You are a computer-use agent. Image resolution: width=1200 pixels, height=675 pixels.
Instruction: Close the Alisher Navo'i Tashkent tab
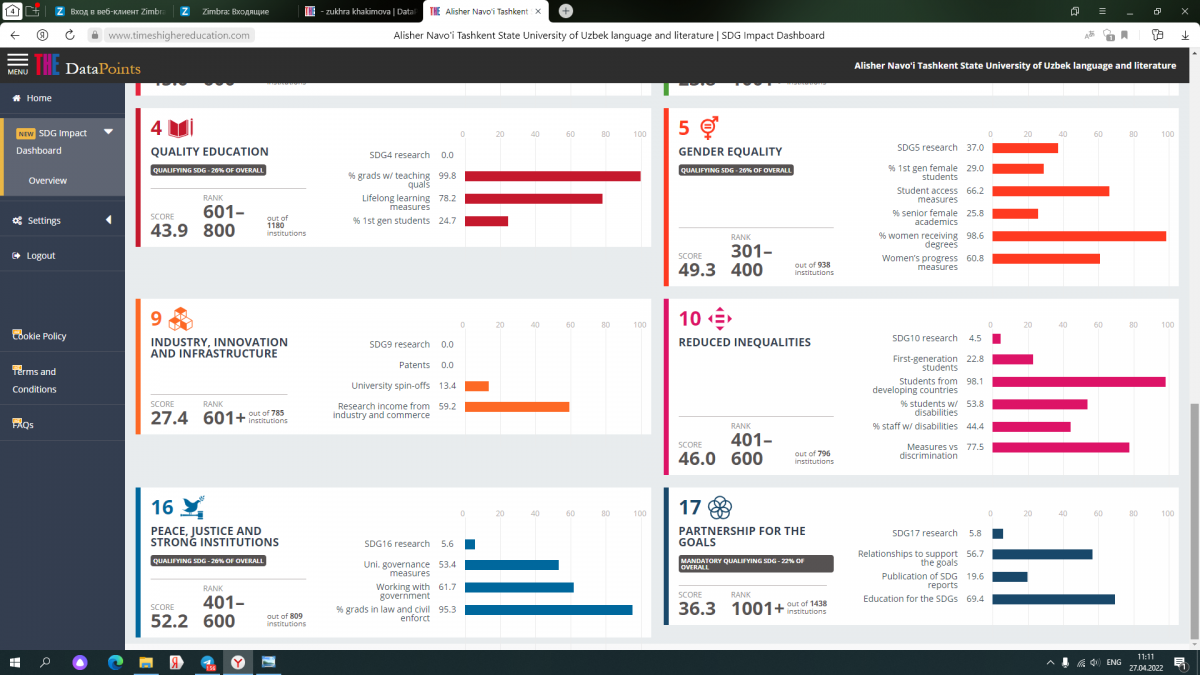(x=540, y=11)
